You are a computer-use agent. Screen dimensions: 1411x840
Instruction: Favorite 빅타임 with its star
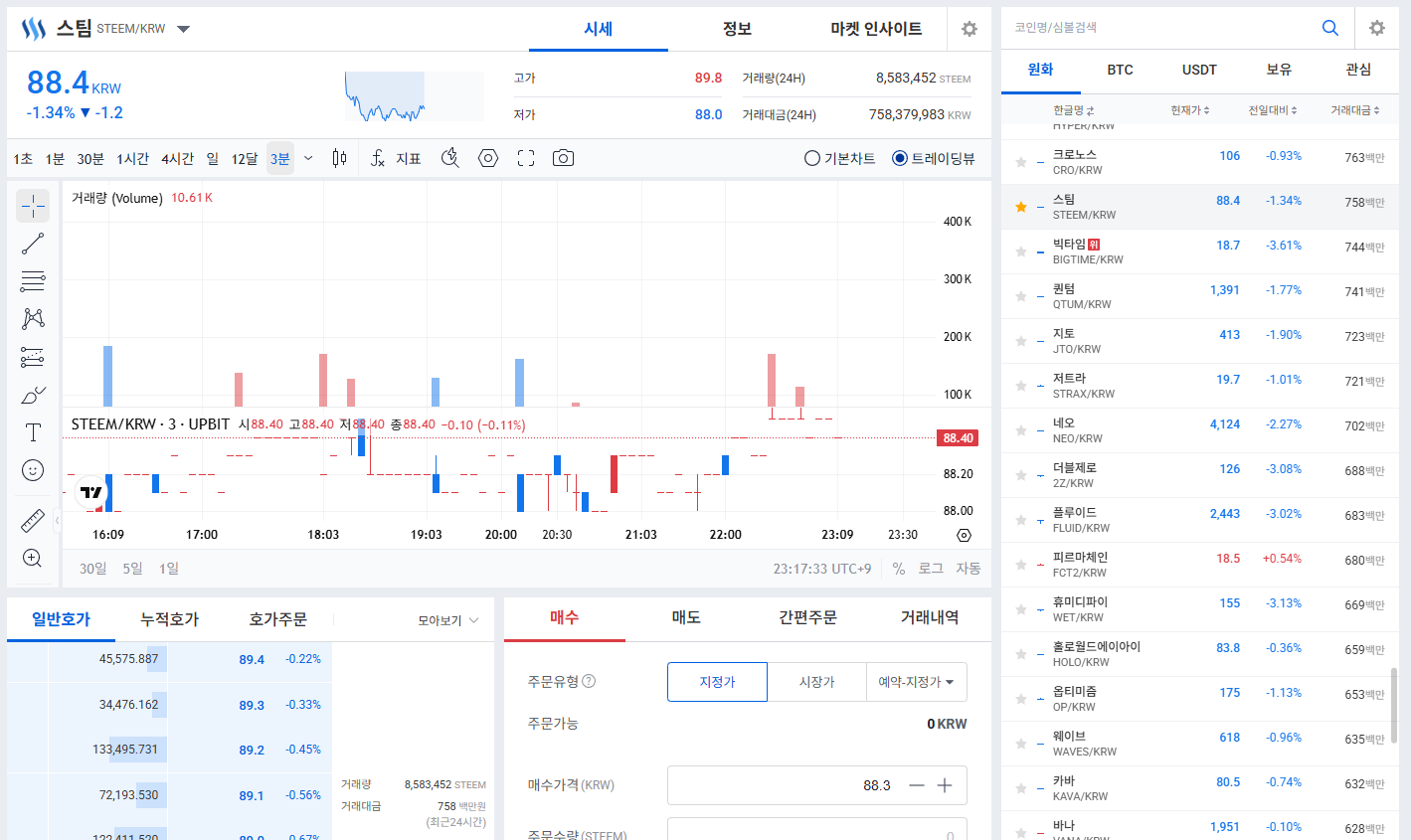coord(1021,252)
